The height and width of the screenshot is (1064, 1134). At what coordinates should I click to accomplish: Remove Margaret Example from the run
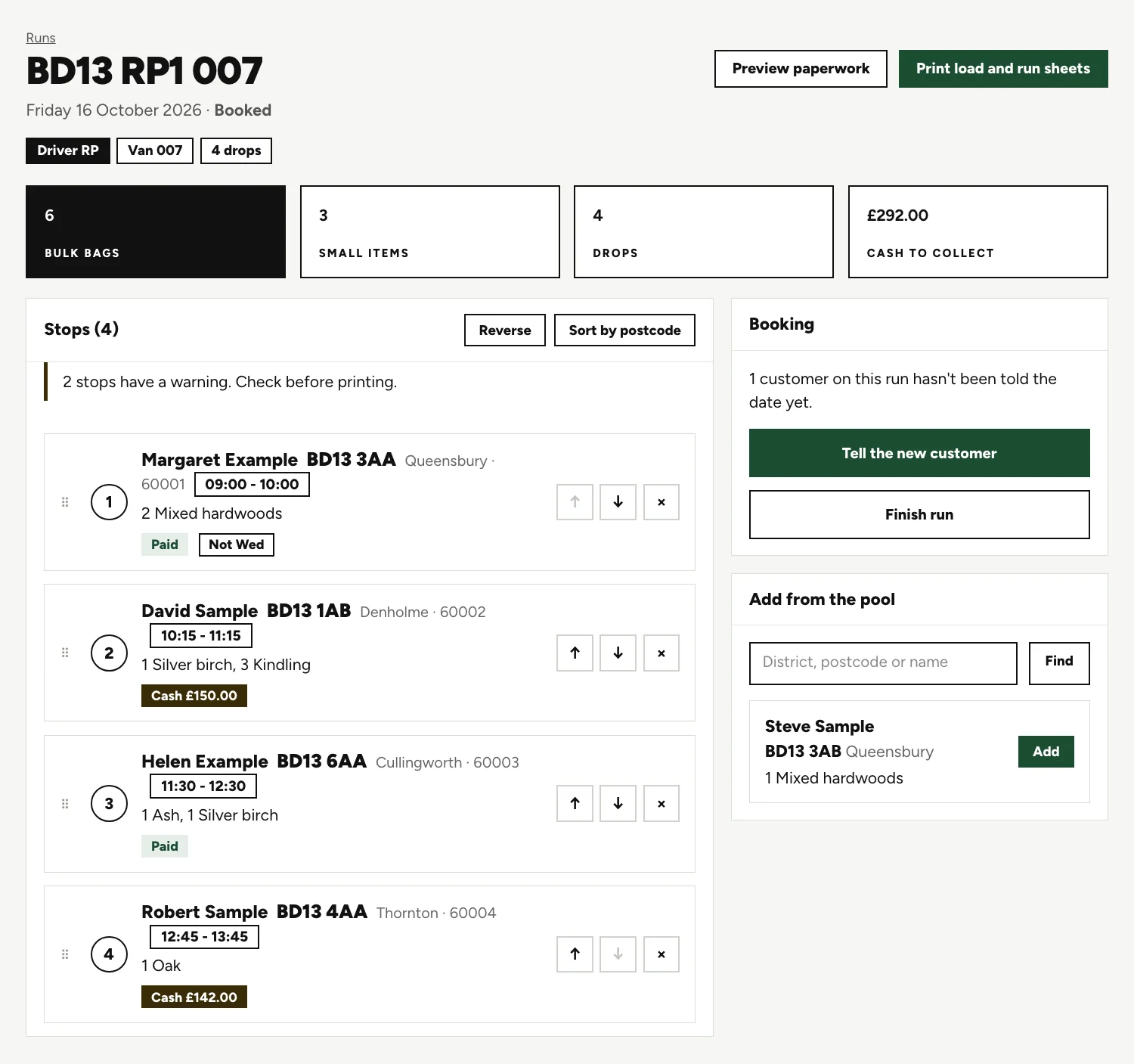(661, 502)
